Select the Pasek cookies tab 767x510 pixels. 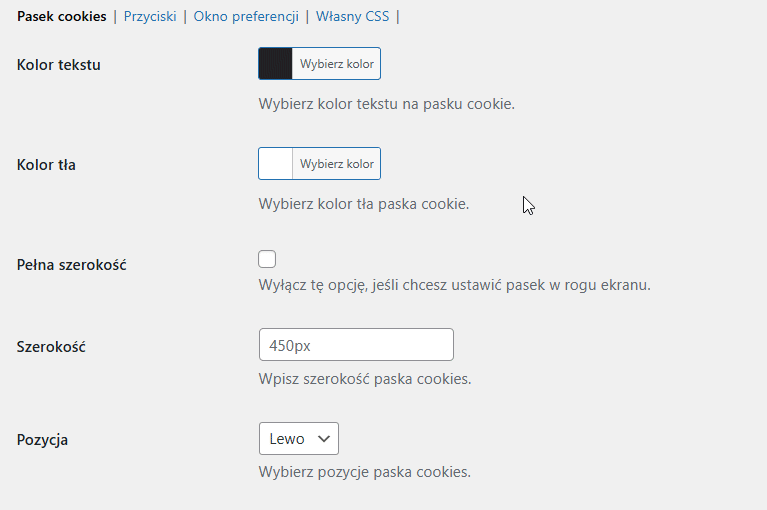(x=62, y=17)
